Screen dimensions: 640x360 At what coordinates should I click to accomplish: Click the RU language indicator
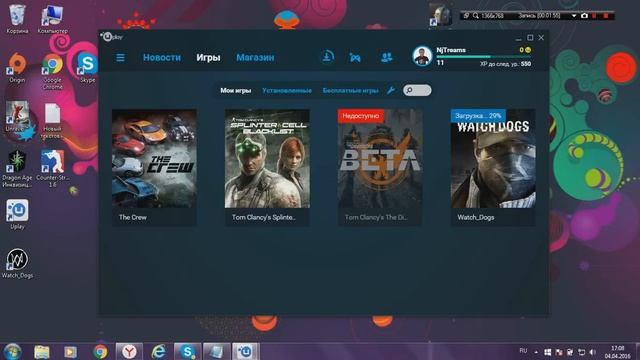point(523,351)
